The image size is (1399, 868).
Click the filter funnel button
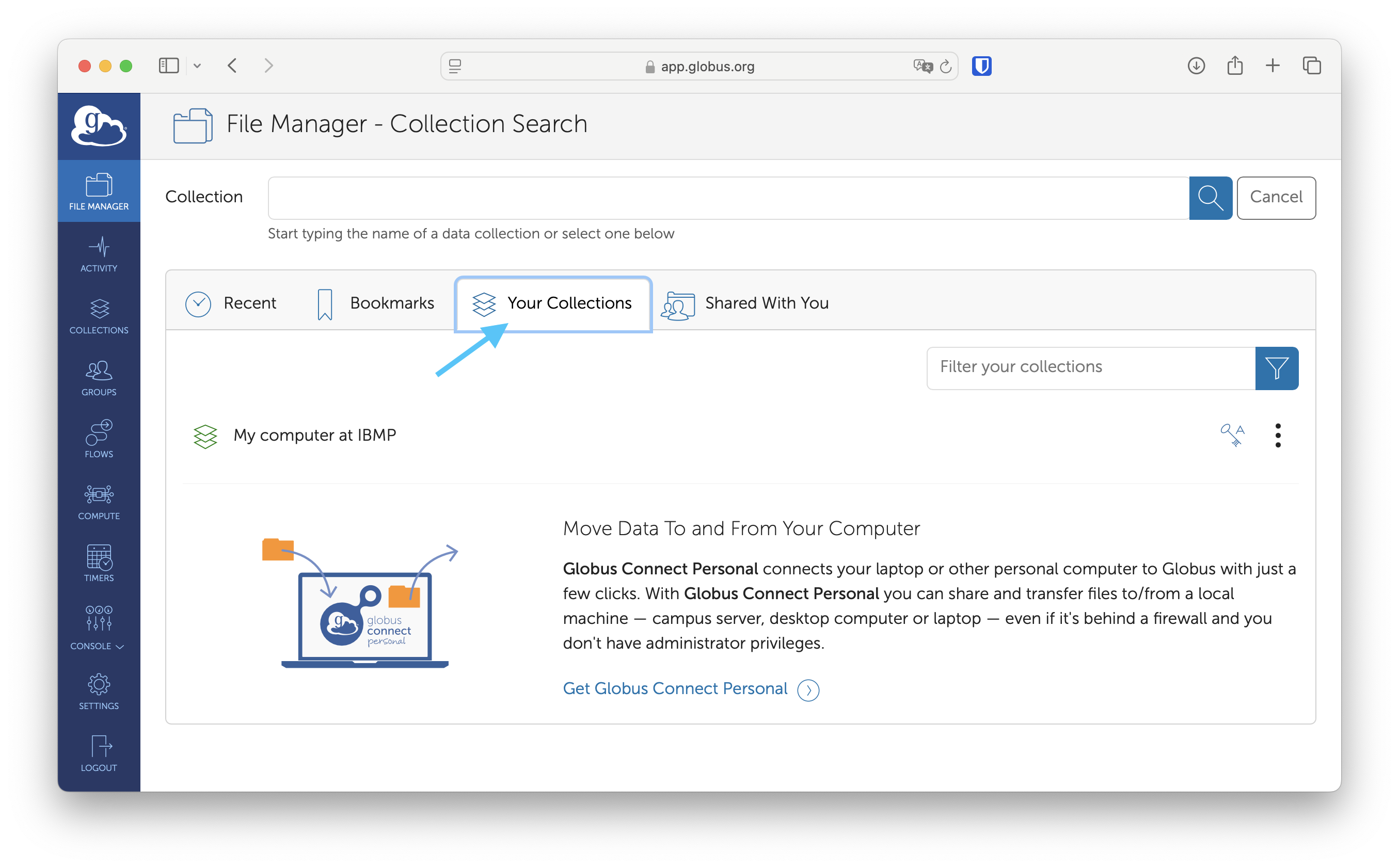pos(1276,368)
